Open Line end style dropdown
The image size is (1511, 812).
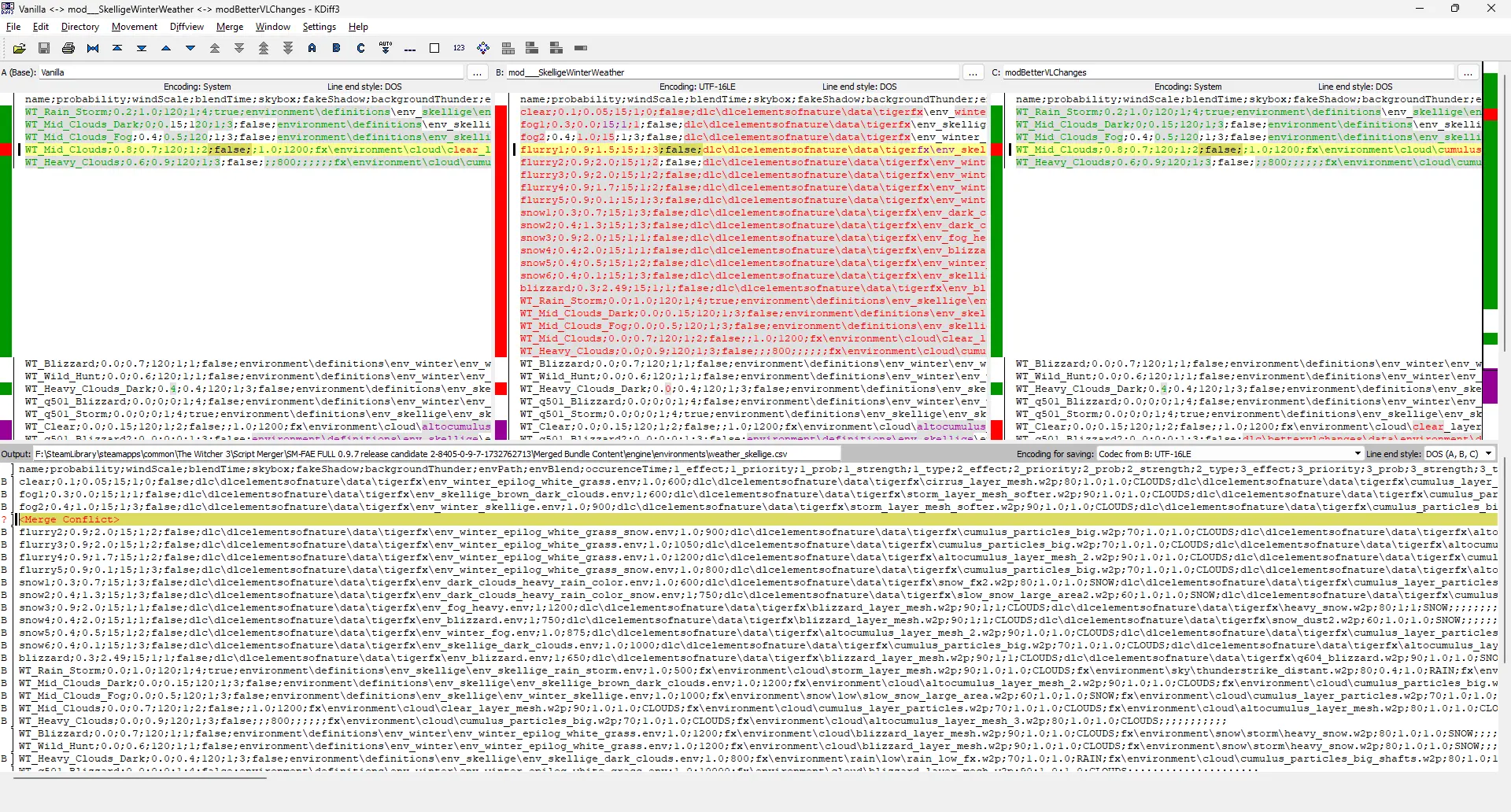(x=1459, y=454)
